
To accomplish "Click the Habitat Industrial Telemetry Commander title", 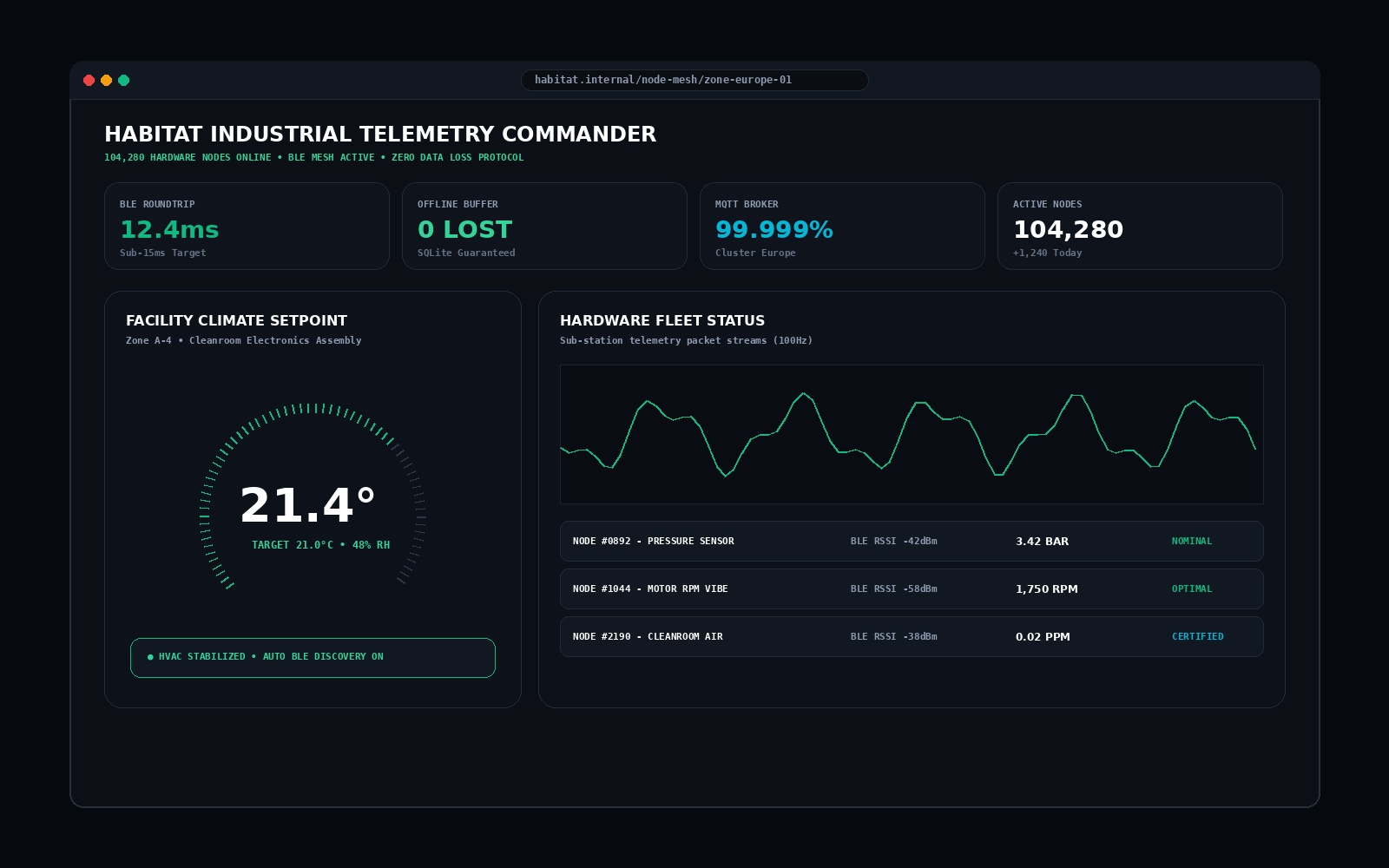I will tap(380, 134).
